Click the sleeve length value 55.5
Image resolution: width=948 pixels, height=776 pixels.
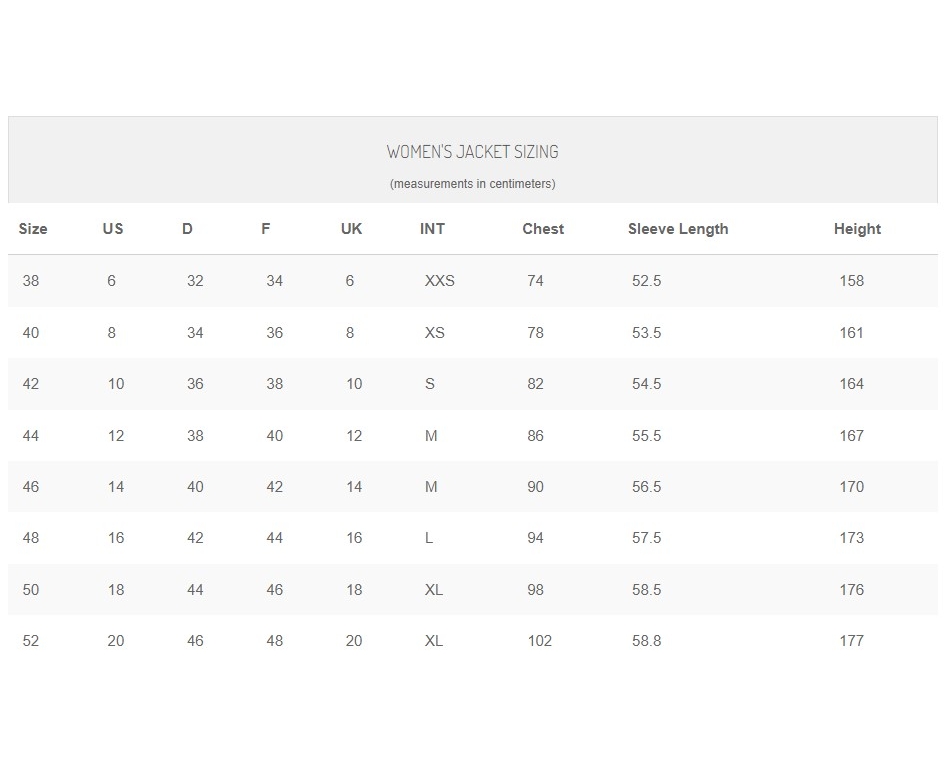pos(646,436)
